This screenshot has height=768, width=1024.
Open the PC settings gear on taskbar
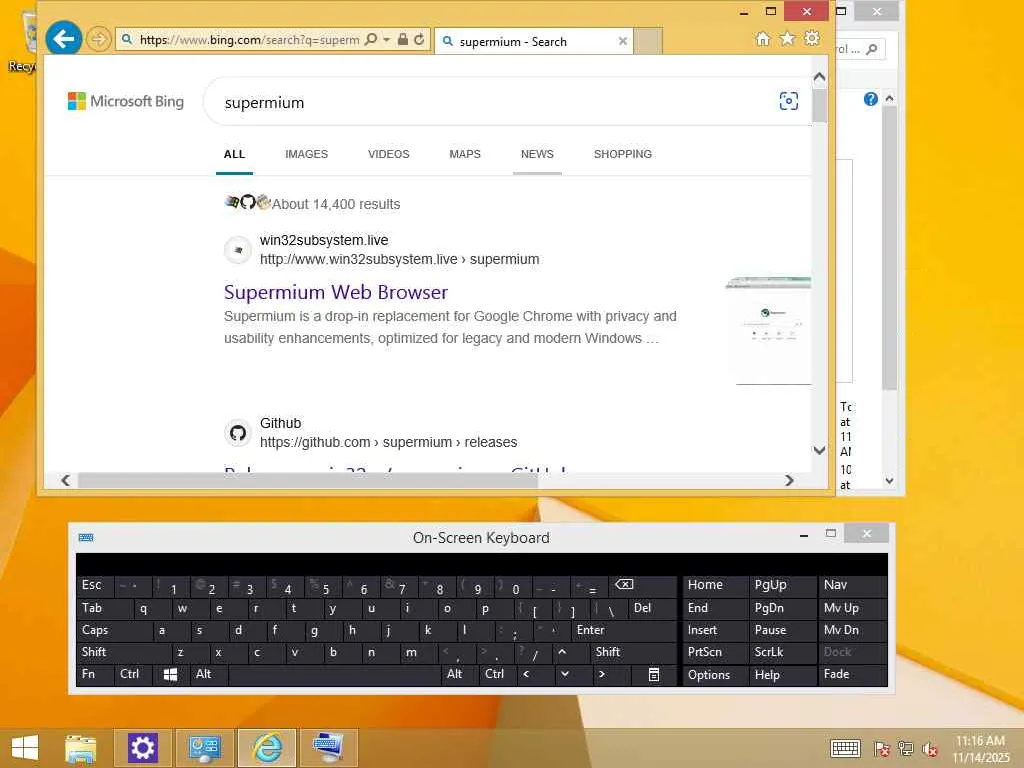coord(142,748)
